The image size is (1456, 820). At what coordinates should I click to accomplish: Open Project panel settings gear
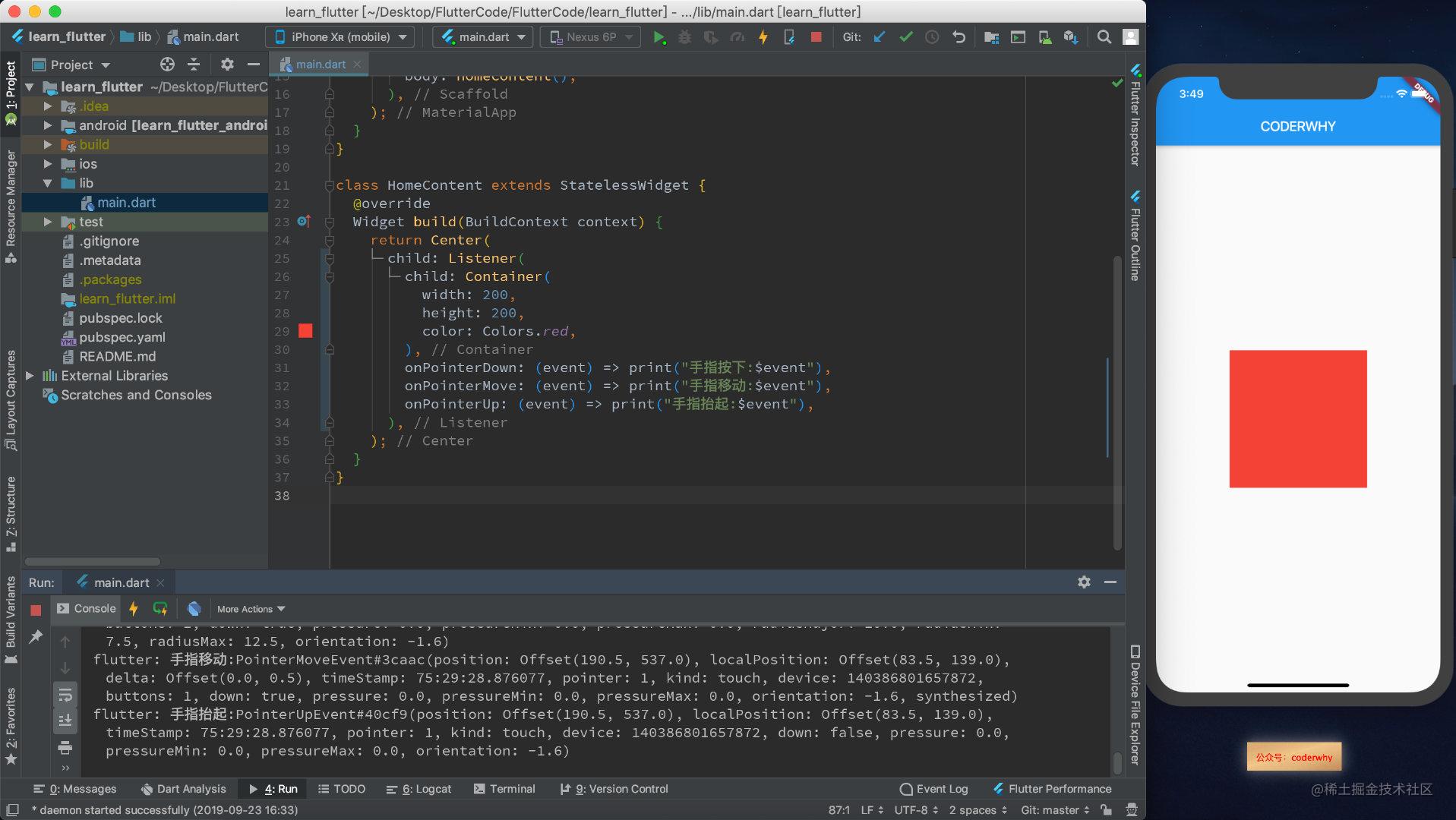227,65
